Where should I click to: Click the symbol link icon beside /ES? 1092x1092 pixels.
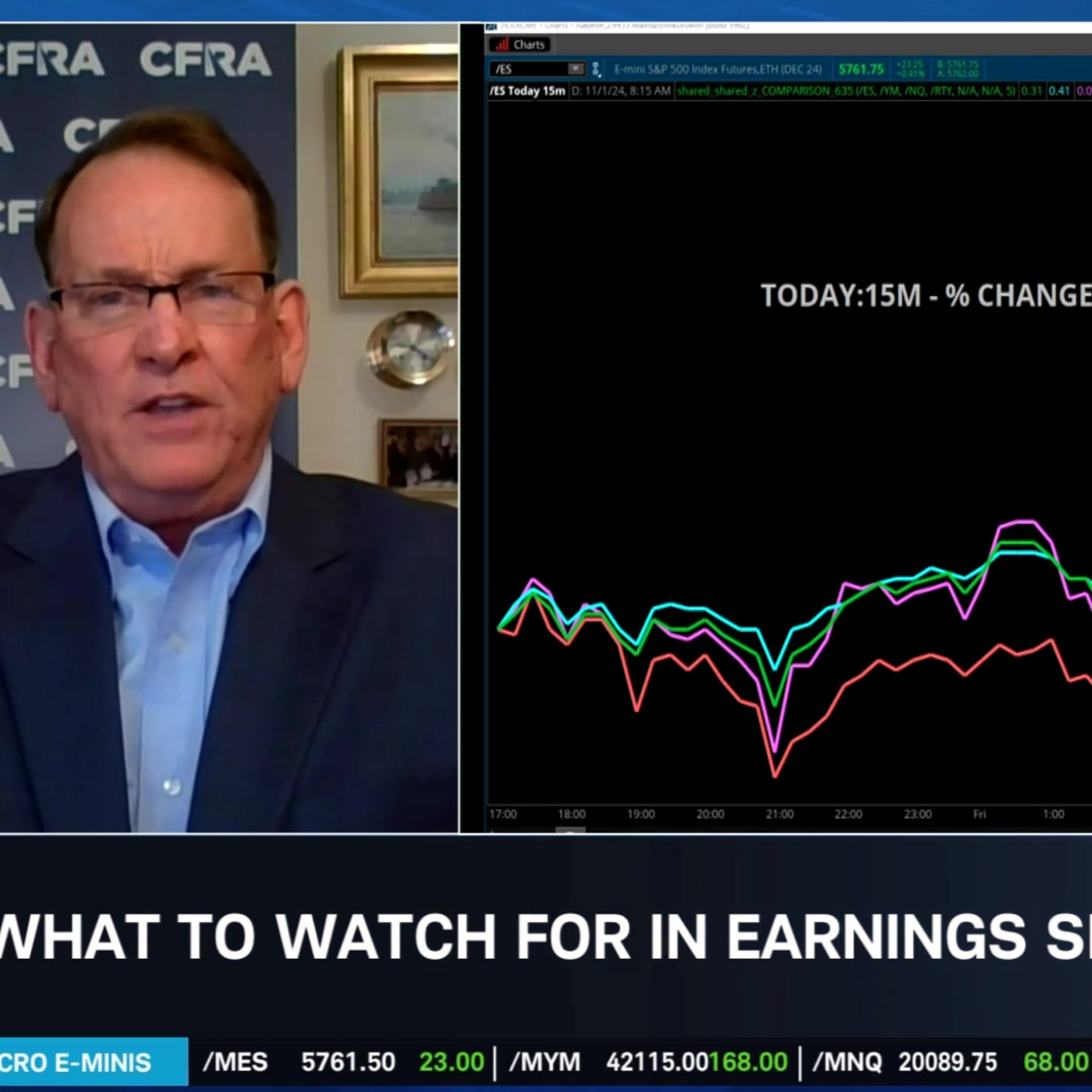(596, 70)
